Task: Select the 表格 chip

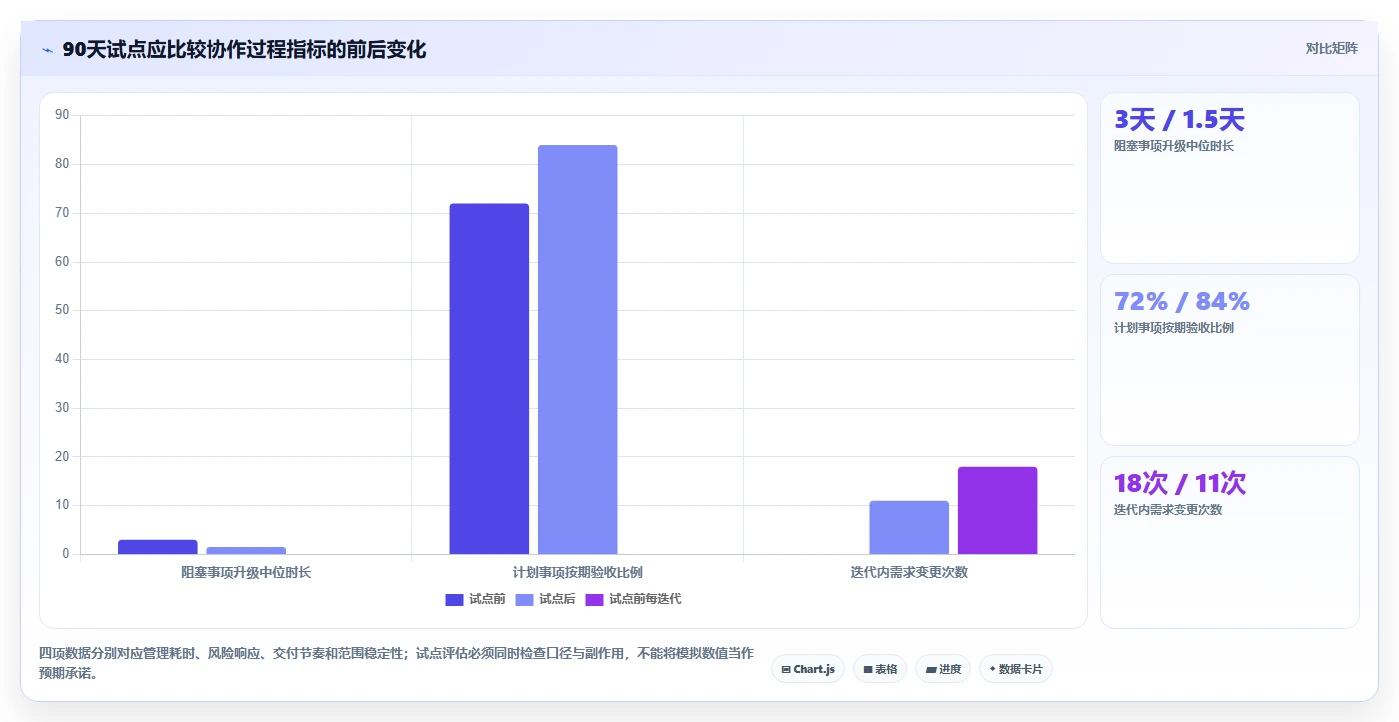Action: 880,669
